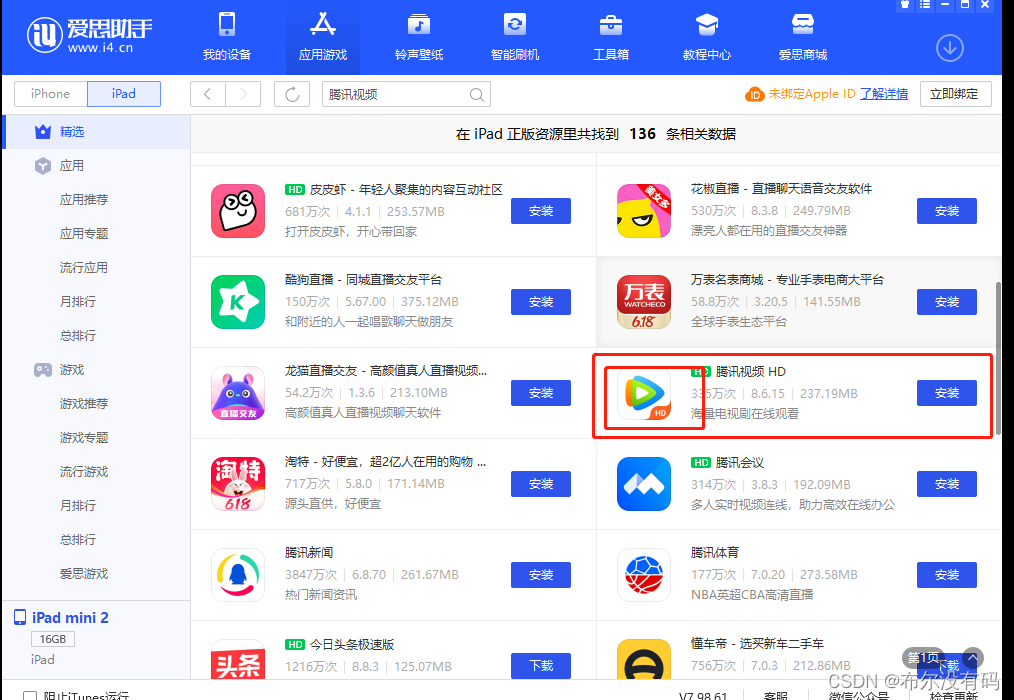Switch to 应用游戏 apps section
This screenshot has height=700, width=1014.
(323, 36)
